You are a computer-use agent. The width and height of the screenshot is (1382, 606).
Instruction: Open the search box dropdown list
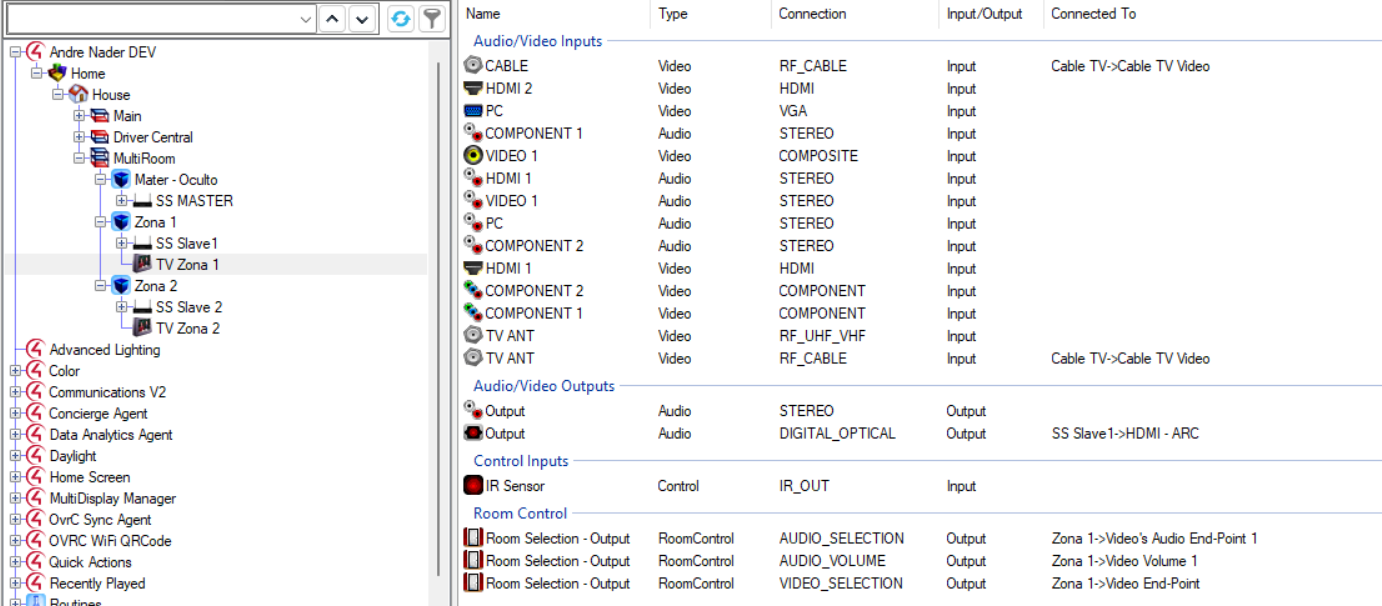click(x=306, y=18)
